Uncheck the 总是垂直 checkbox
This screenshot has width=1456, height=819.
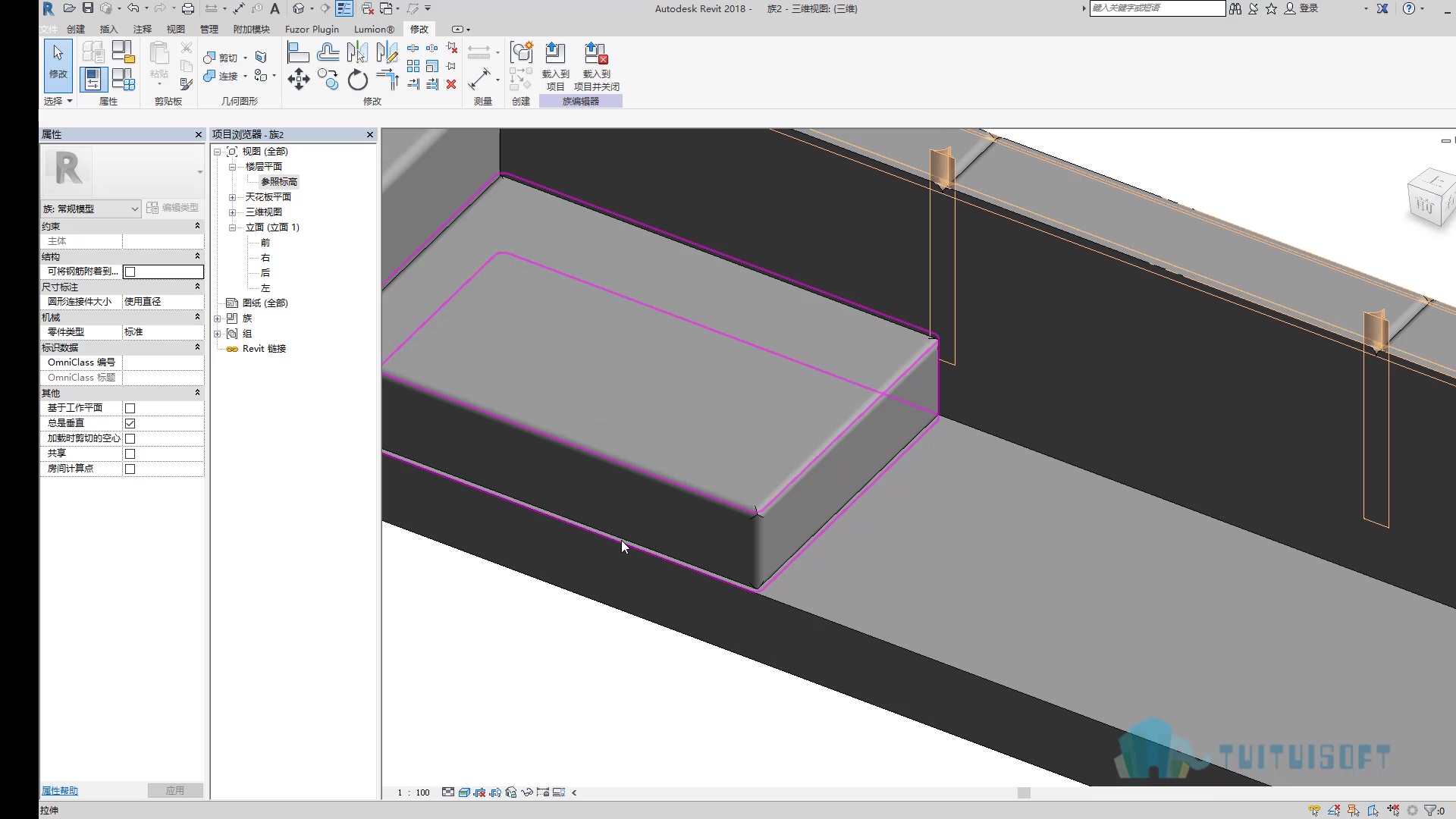coord(130,423)
